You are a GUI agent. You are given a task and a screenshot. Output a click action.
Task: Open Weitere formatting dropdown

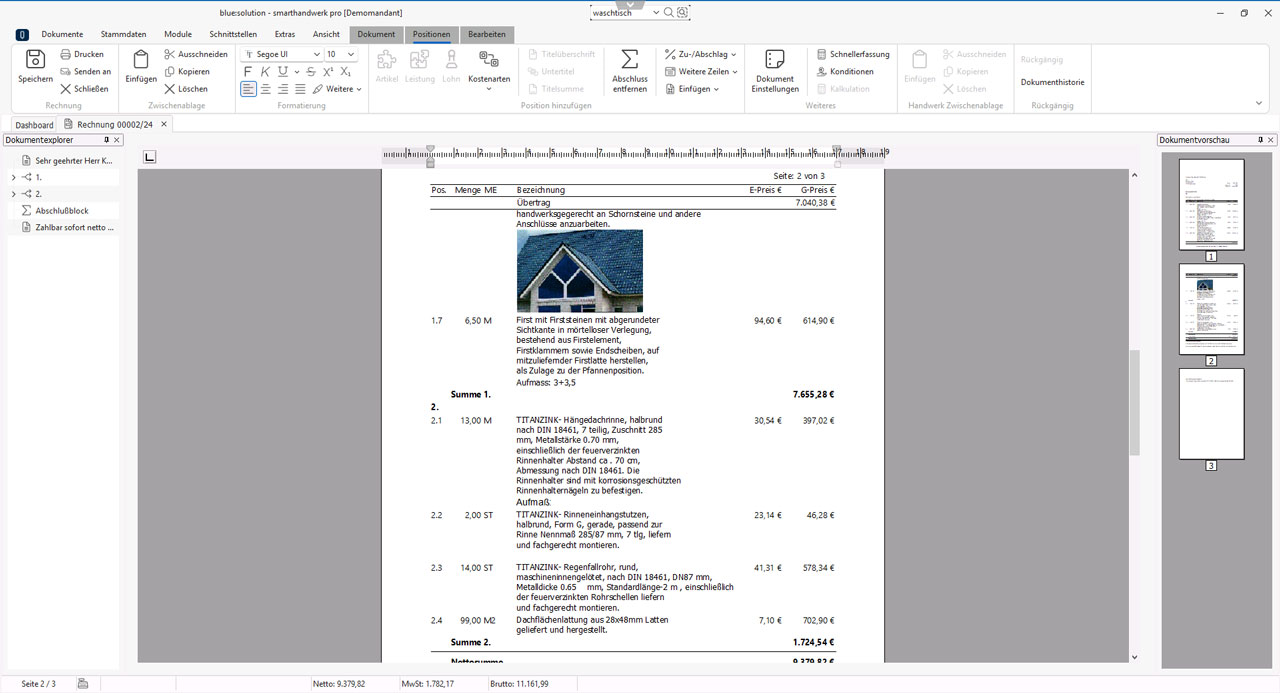tap(336, 89)
